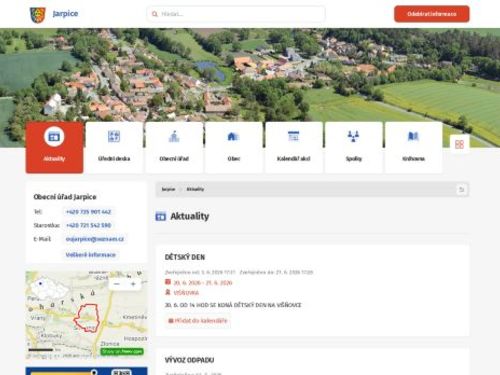The width and height of the screenshot is (500, 375).
Task: Click Aktuality in the breadcrumb
Action: point(195,189)
